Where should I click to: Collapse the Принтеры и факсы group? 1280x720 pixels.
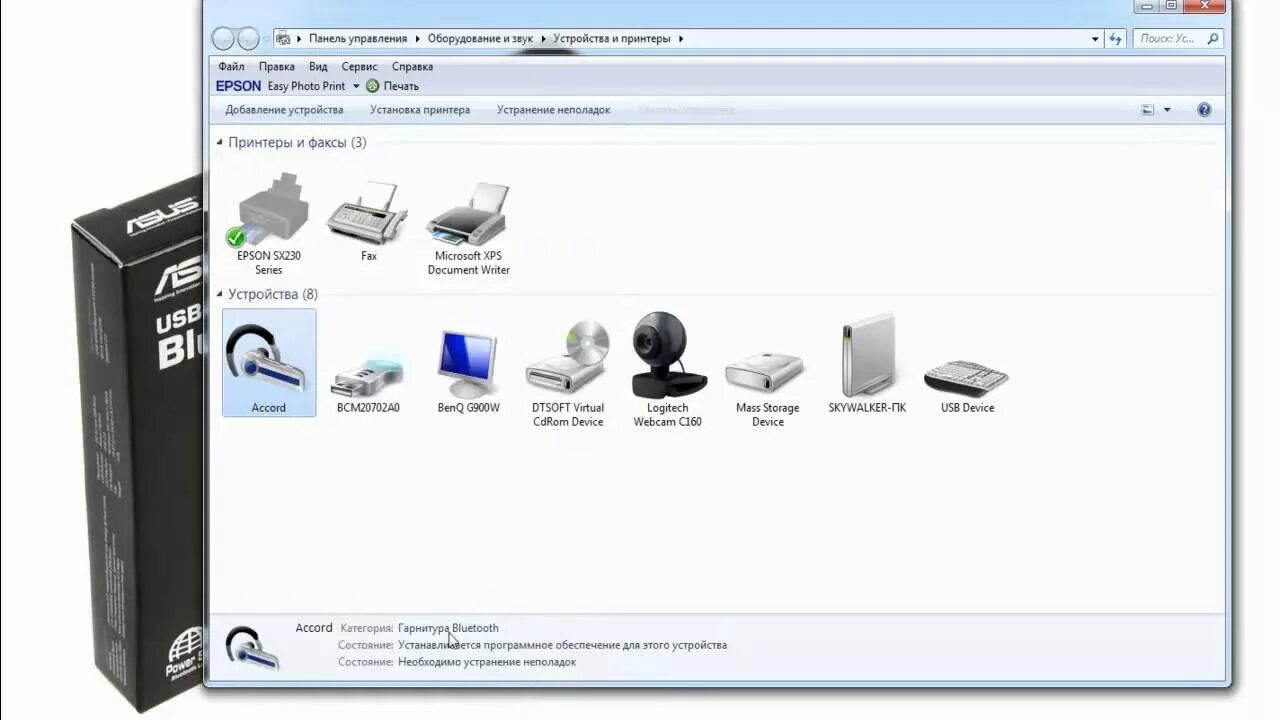point(220,143)
